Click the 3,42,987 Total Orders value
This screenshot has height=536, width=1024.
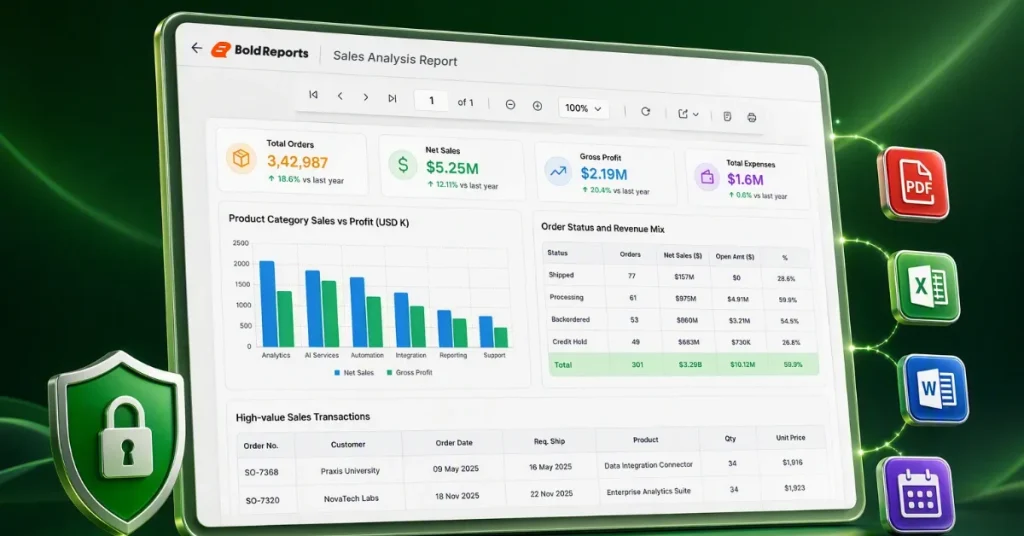(x=297, y=161)
